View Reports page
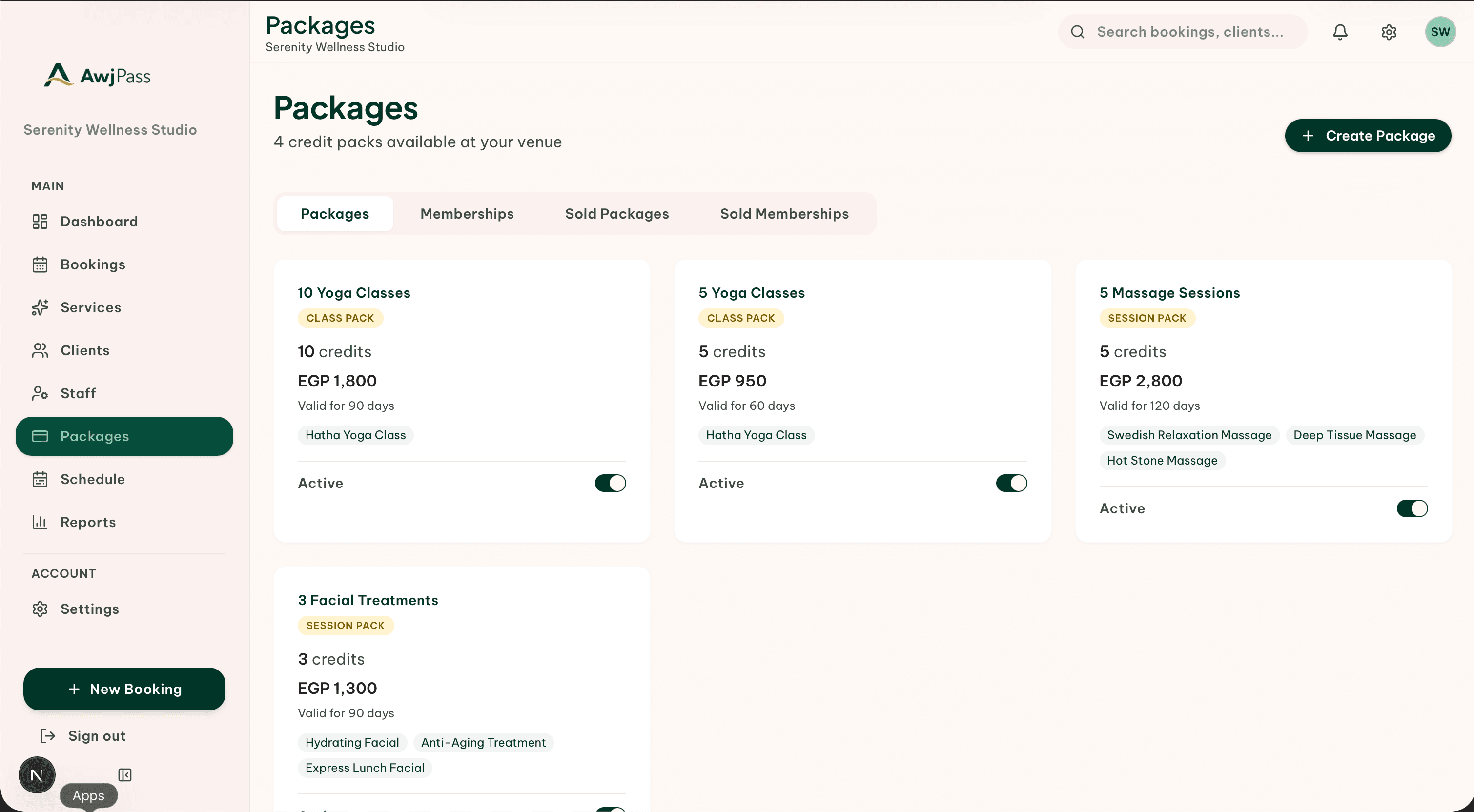Screen dimensions: 1474x812 124,522
